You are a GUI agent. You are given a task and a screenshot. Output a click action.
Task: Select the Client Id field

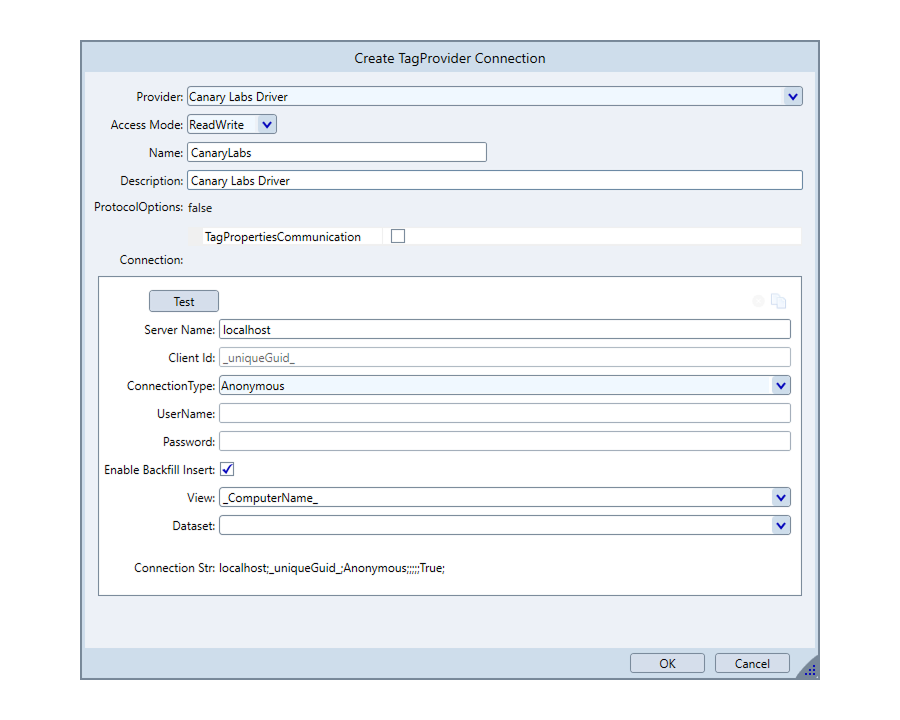click(504, 357)
